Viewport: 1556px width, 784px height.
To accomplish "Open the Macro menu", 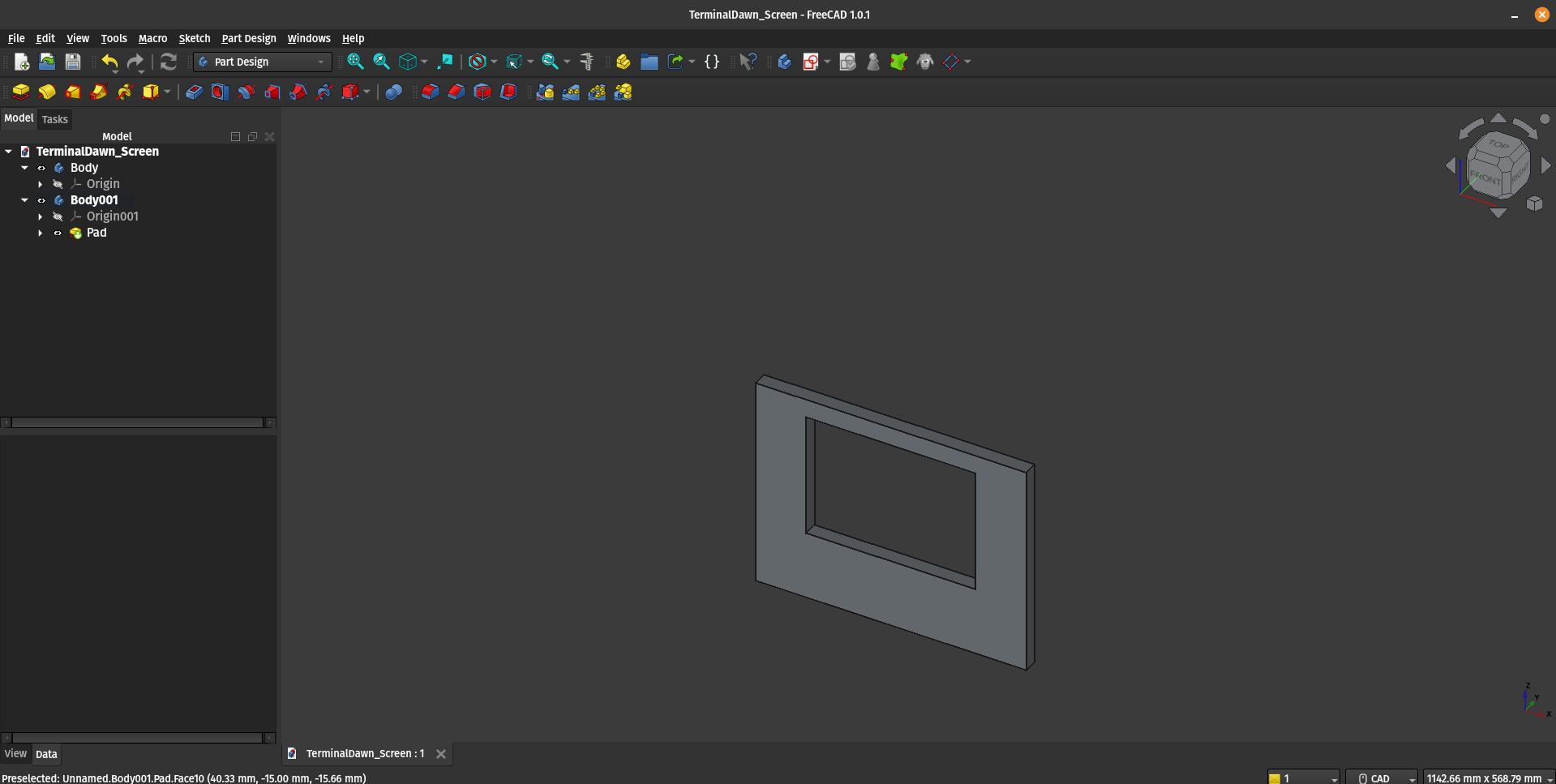I will pyautogui.click(x=152, y=38).
